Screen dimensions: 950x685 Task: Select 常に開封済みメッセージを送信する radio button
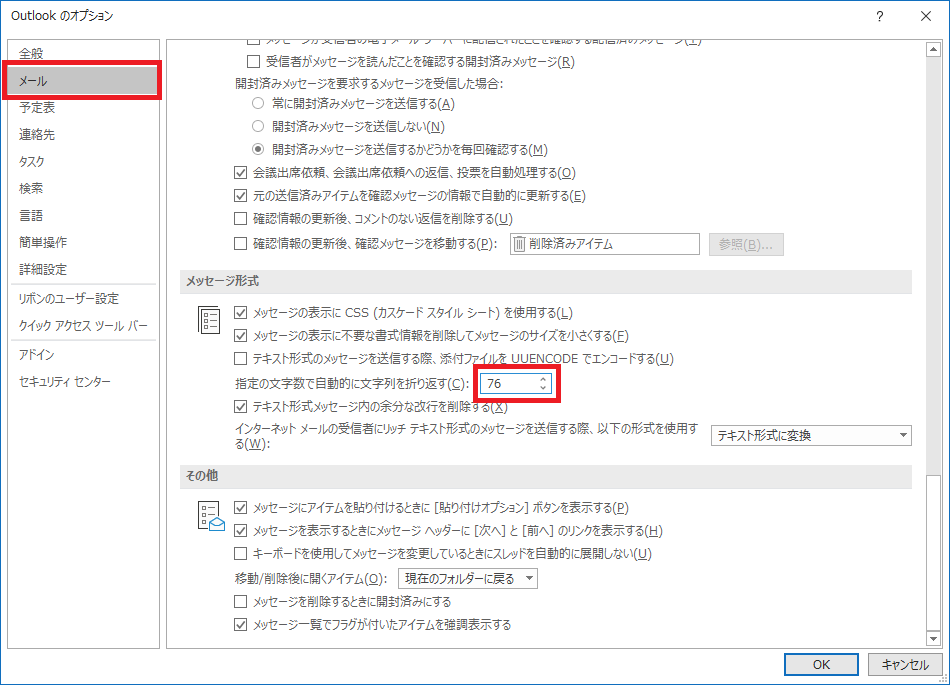tap(258, 103)
